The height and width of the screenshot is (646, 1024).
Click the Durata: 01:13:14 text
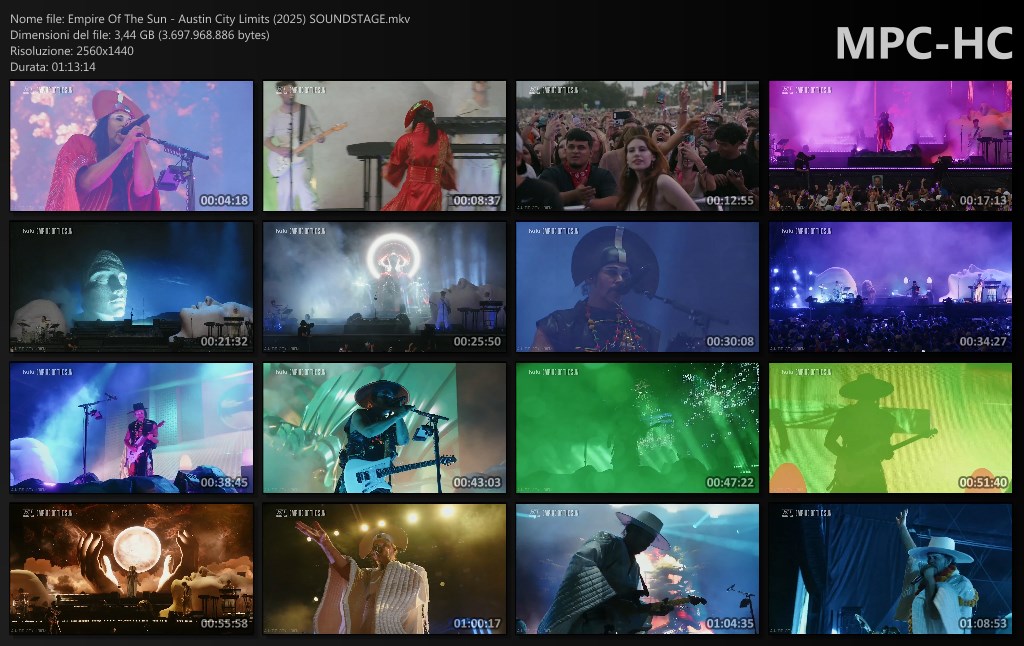click(x=53, y=67)
